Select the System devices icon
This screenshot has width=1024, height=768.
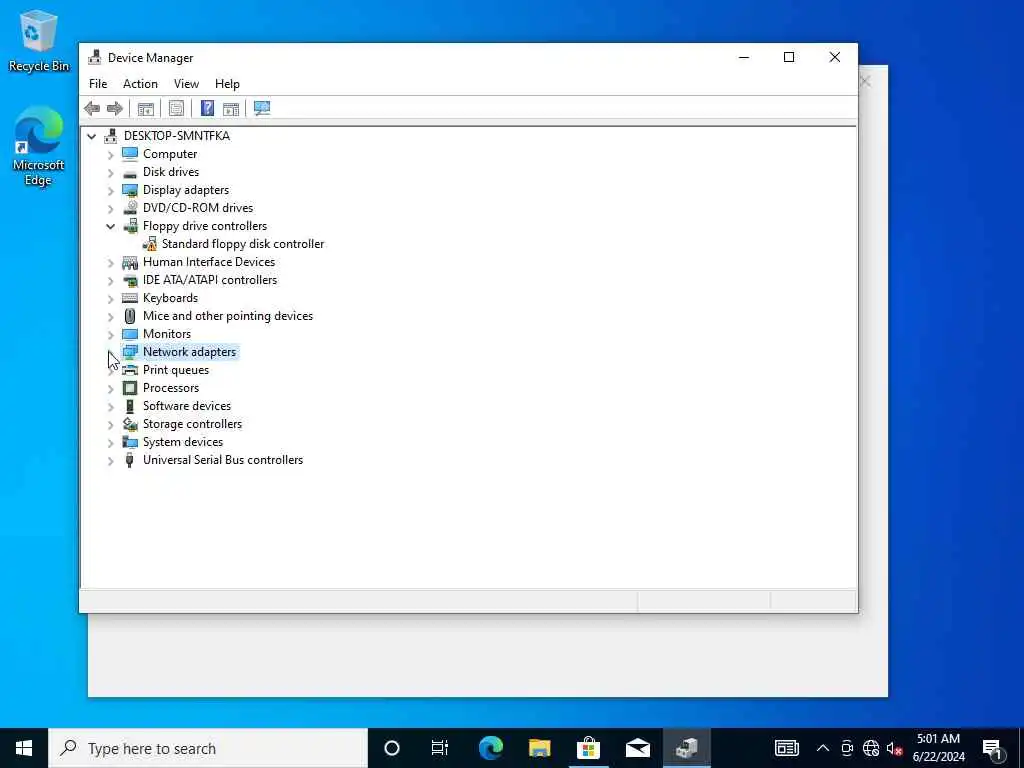click(130, 442)
